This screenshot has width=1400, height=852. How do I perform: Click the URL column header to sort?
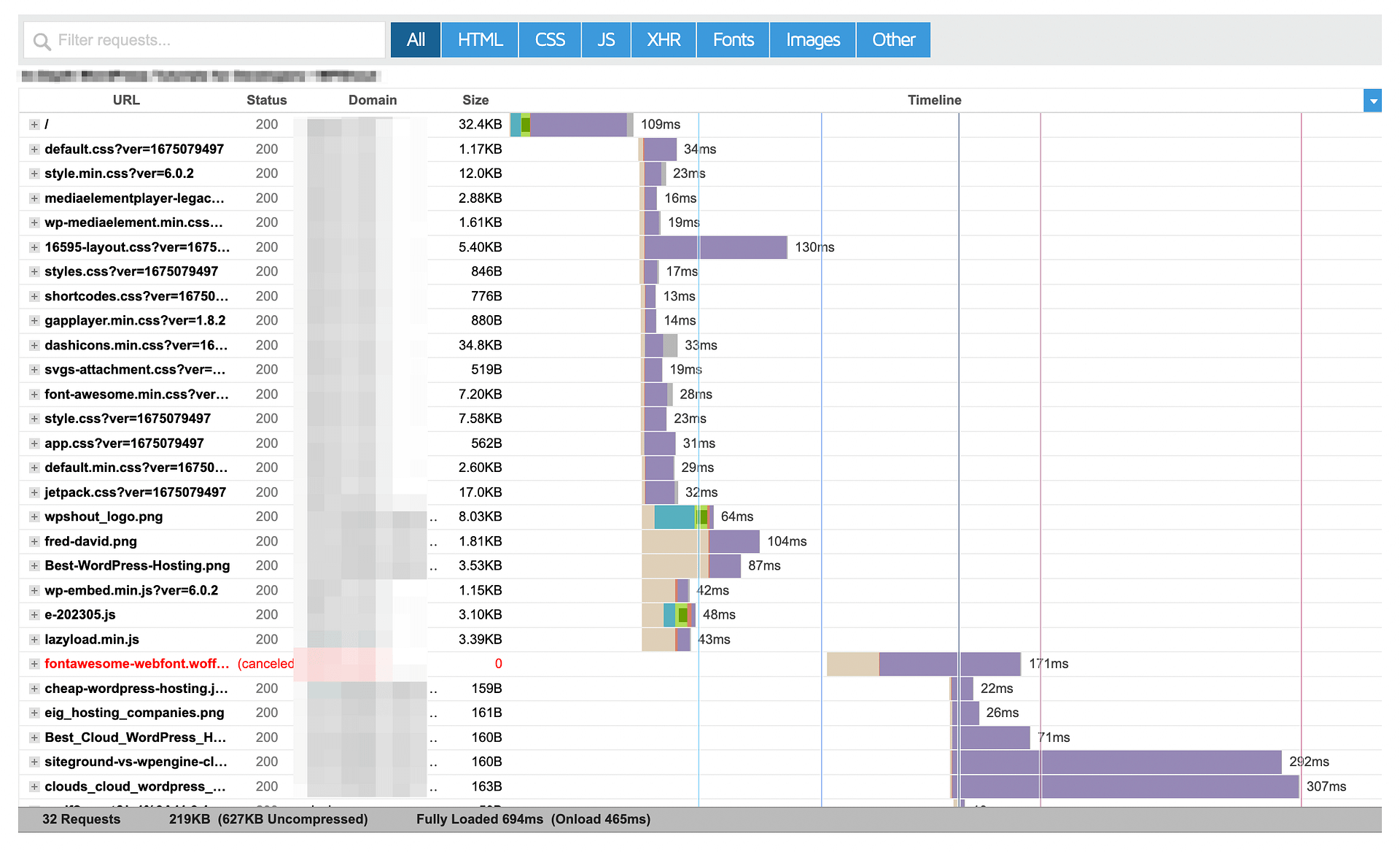click(x=125, y=99)
